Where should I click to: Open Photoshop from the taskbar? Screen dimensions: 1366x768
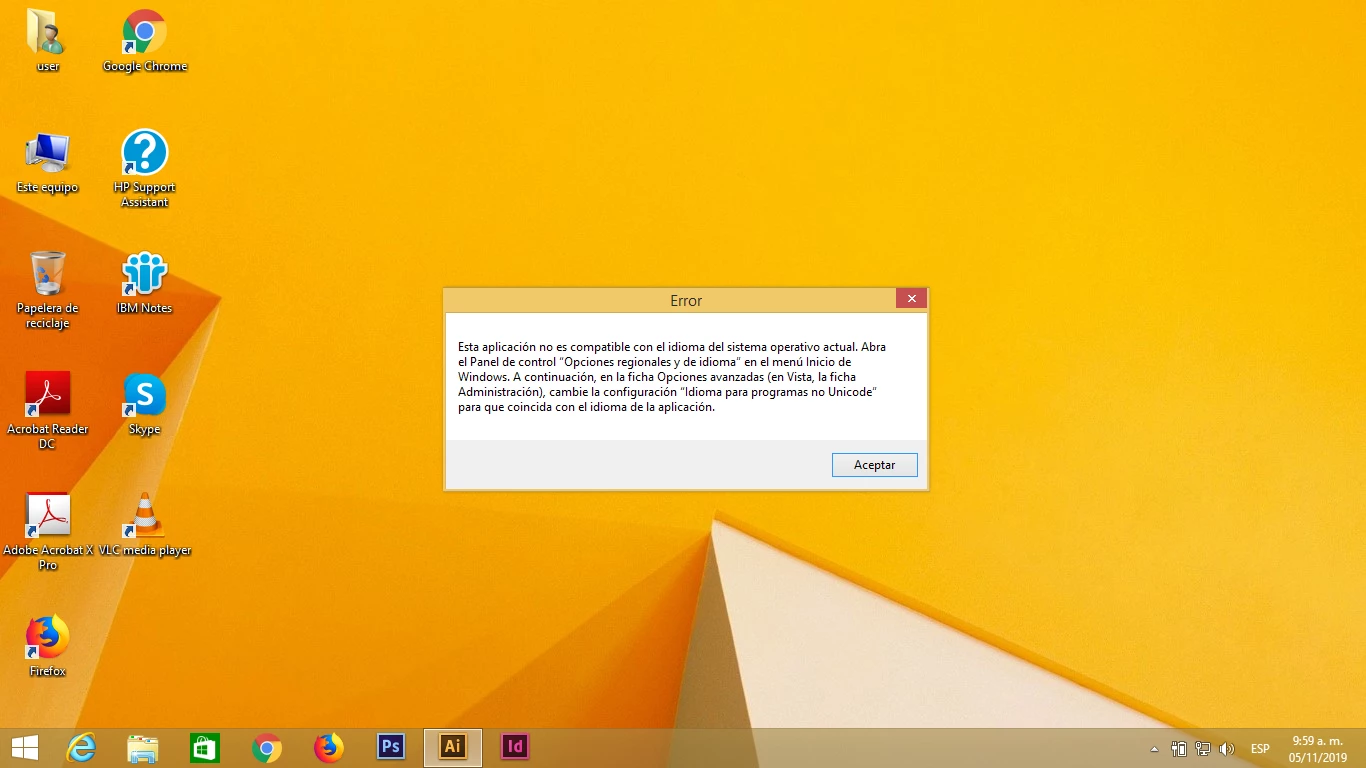tap(391, 746)
